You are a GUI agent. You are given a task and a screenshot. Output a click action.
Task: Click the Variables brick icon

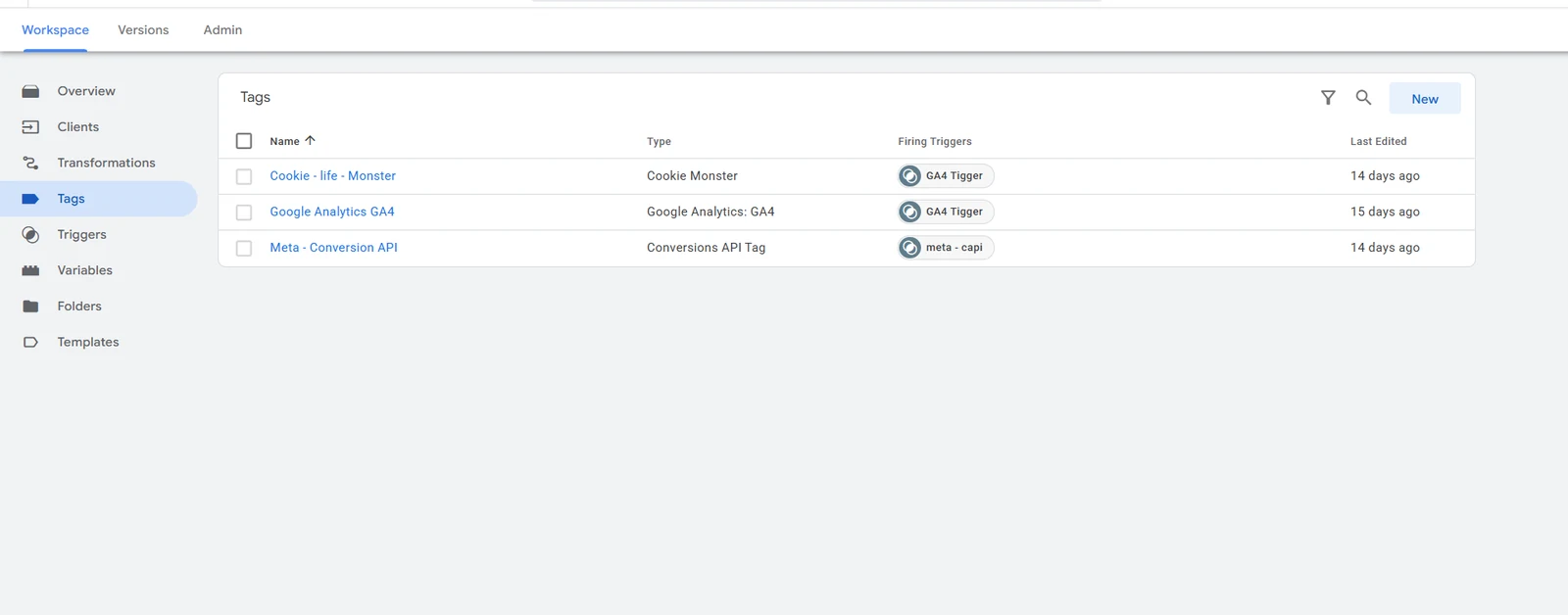[30, 270]
